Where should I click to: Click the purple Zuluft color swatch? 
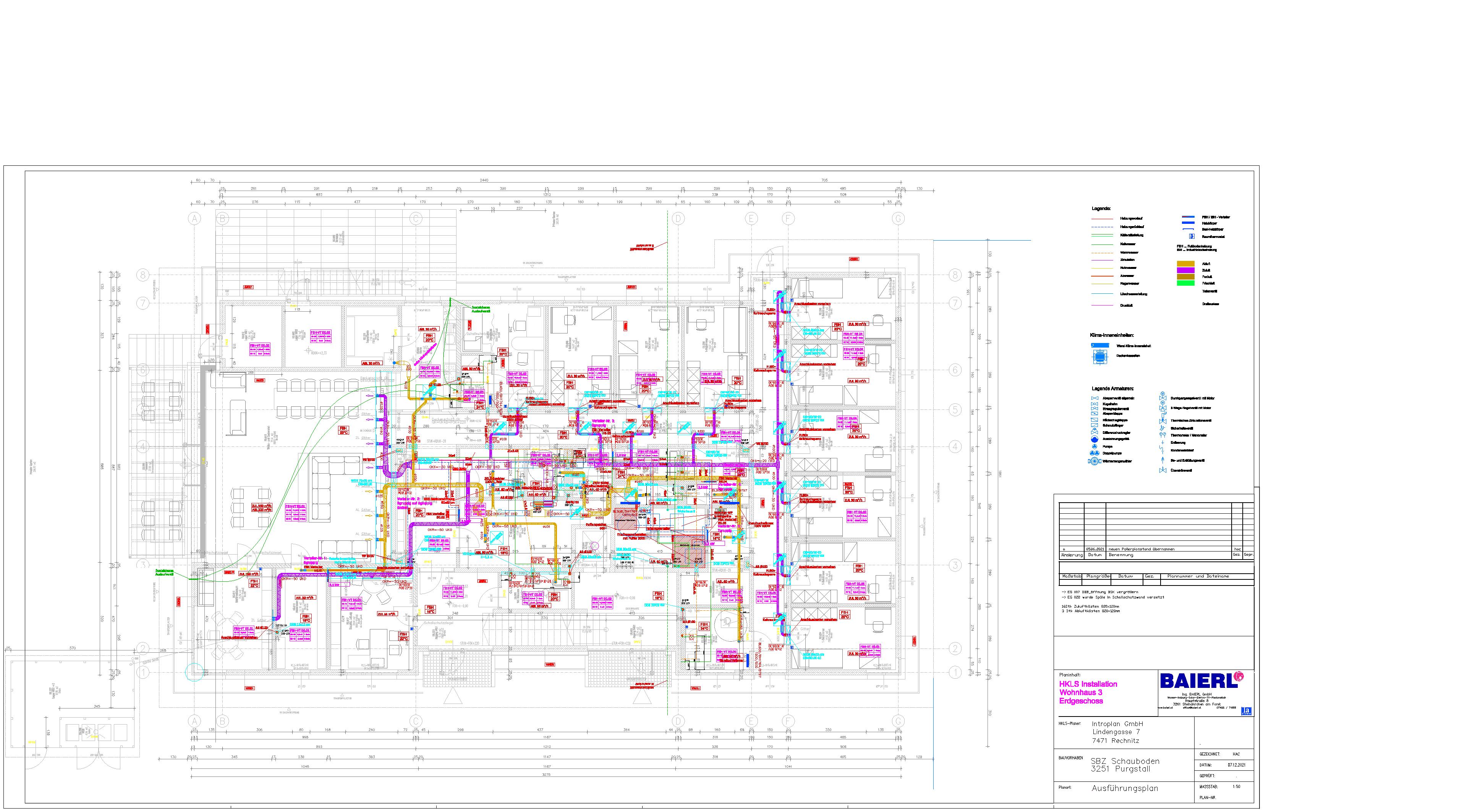[x=1185, y=270]
